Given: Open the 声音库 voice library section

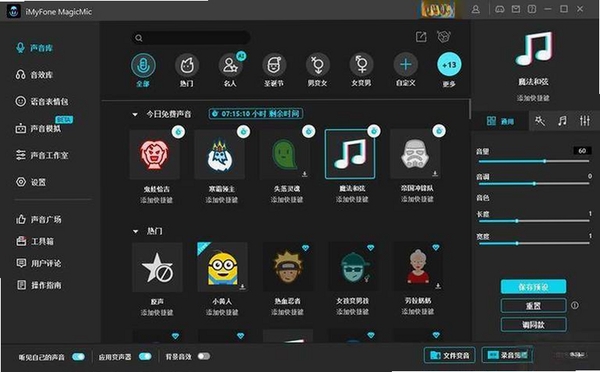Looking at the screenshot, I should pos(34,48).
